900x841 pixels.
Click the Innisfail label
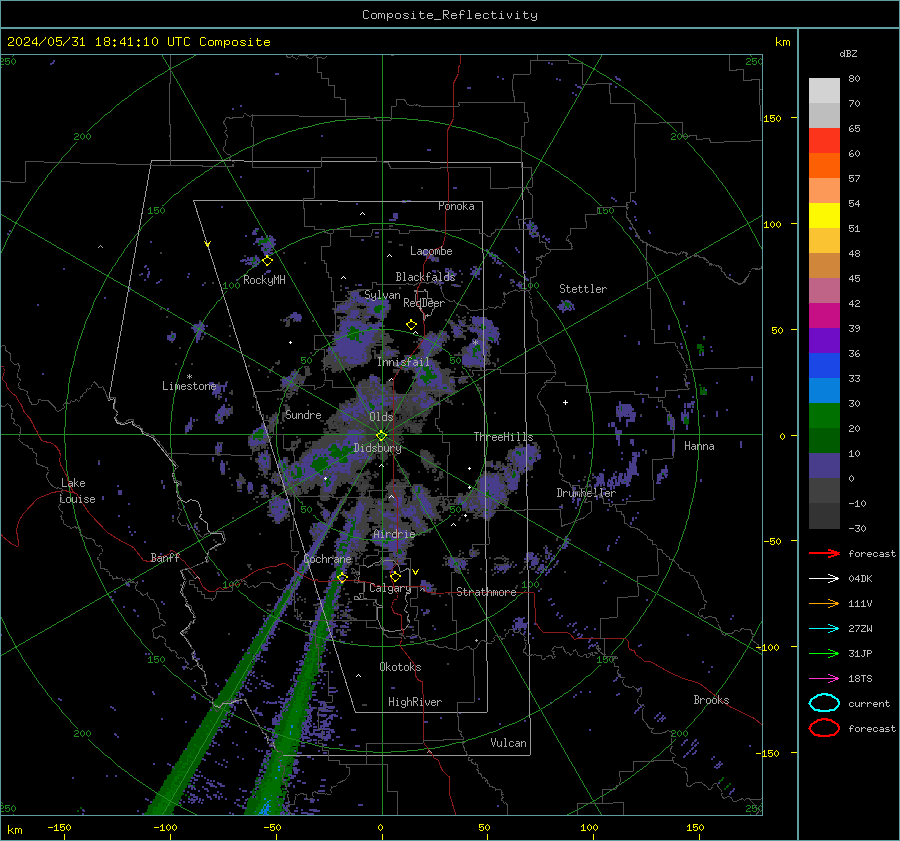[x=403, y=362]
